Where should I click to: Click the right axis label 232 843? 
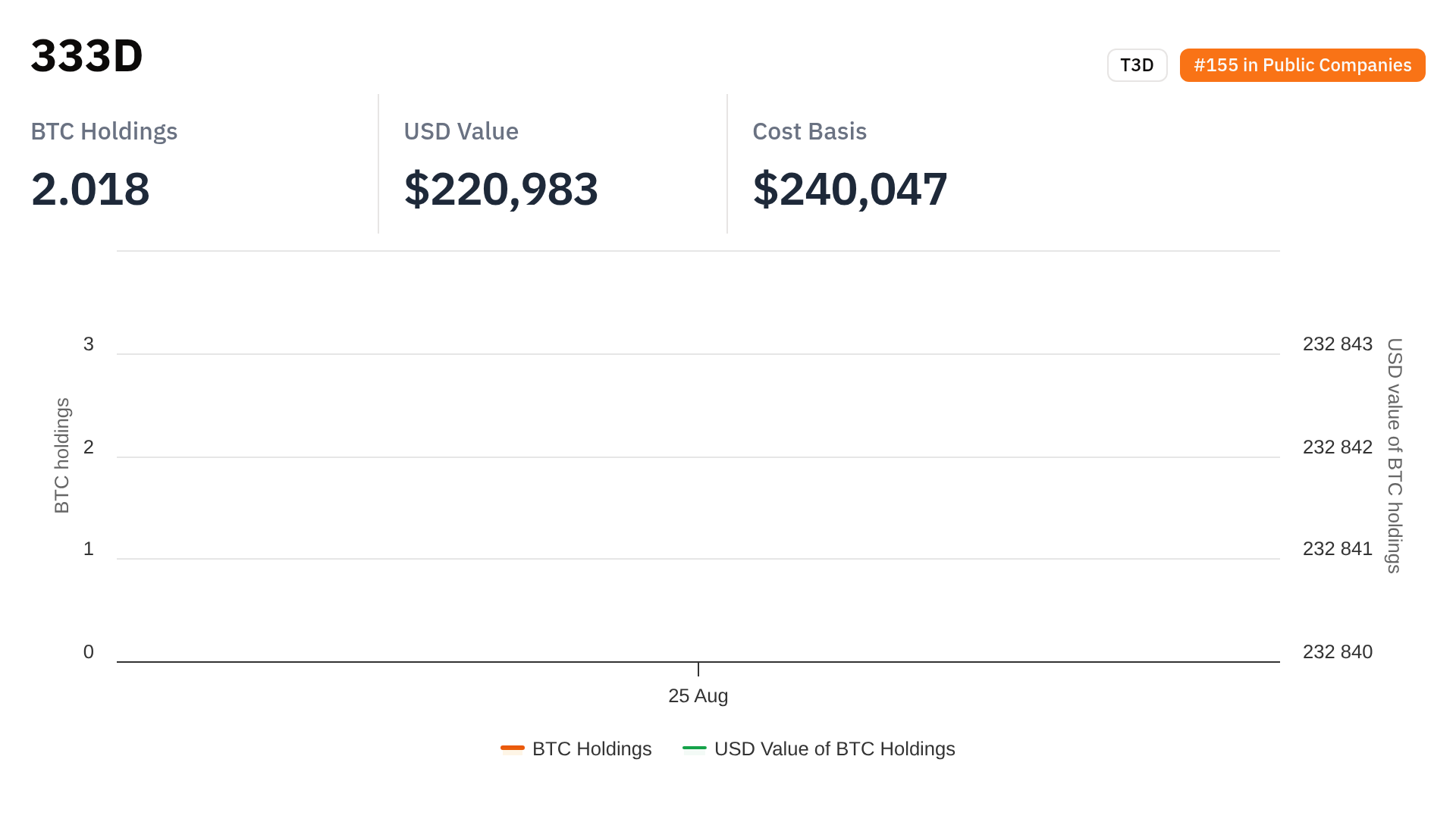pyautogui.click(x=1338, y=344)
